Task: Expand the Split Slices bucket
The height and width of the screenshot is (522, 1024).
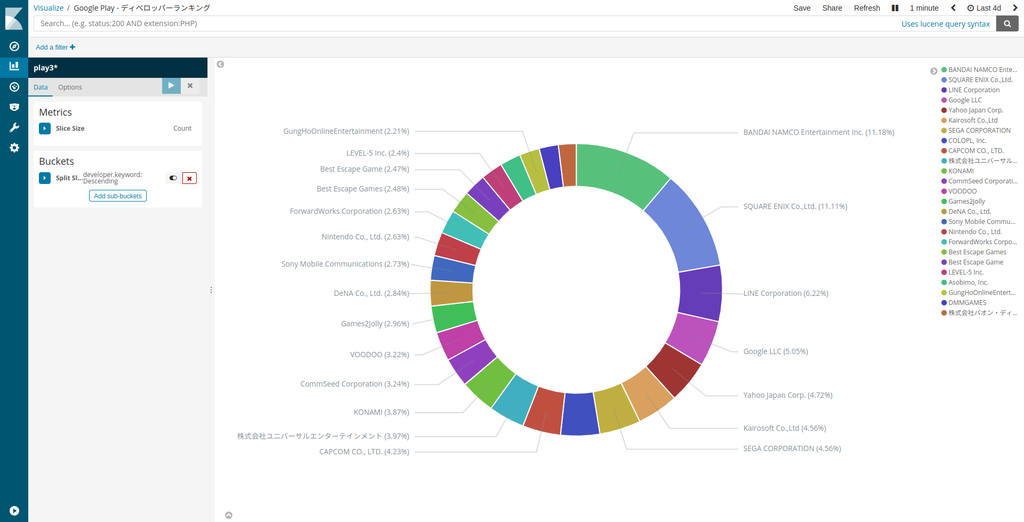Action: 44,178
